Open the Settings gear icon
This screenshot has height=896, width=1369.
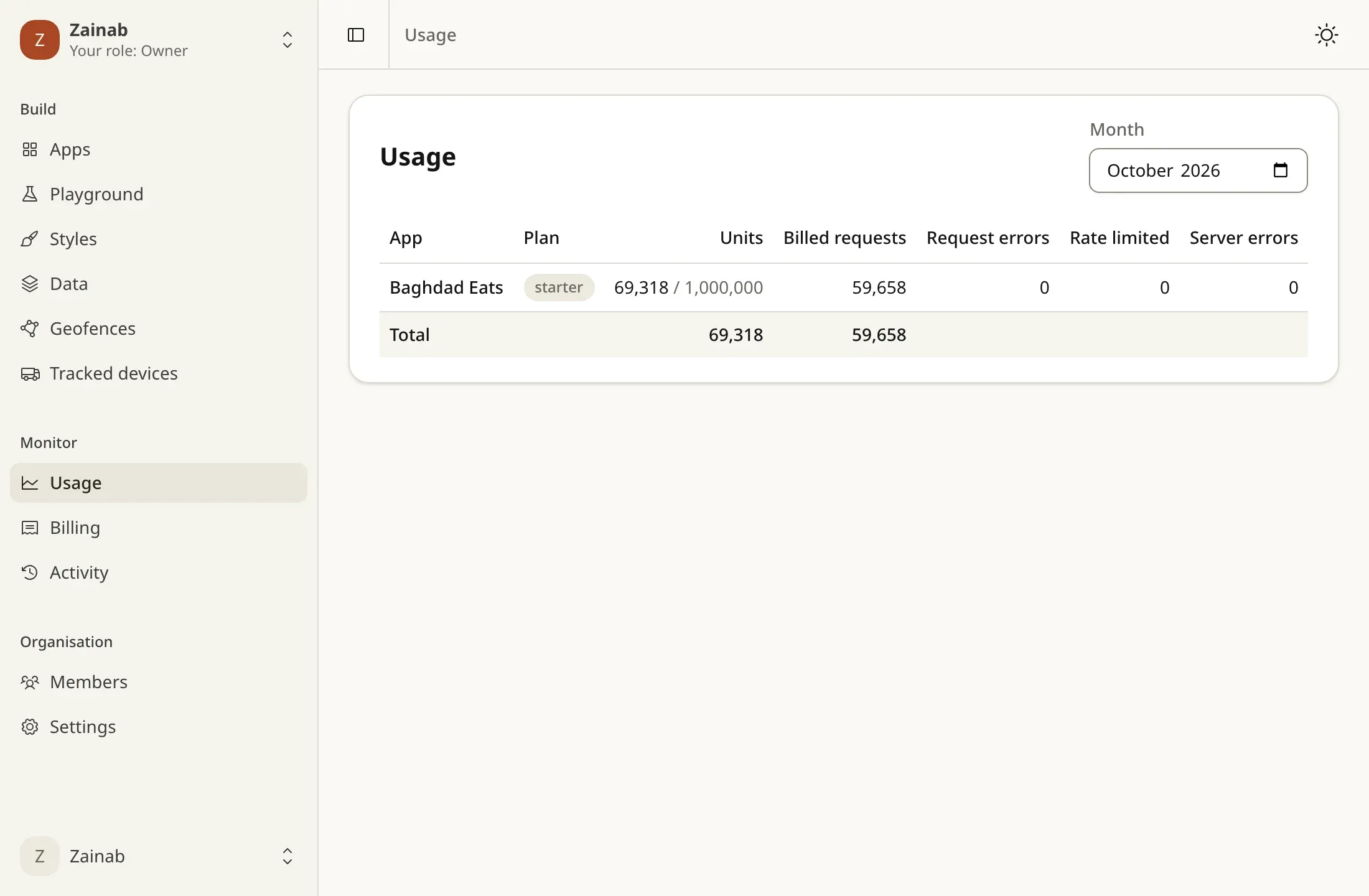pyautogui.click(x=30, y=727)
